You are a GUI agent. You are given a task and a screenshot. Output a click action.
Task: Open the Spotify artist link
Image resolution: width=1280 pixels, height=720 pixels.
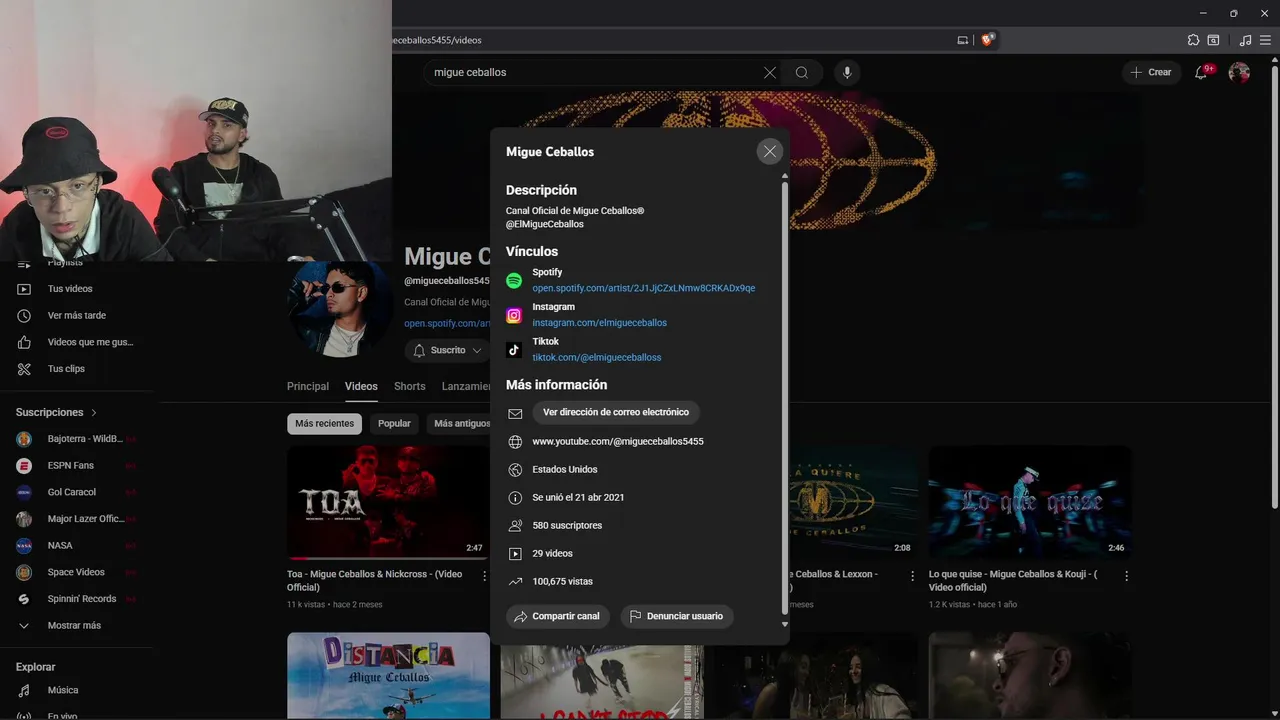click(x=643, y=288)
